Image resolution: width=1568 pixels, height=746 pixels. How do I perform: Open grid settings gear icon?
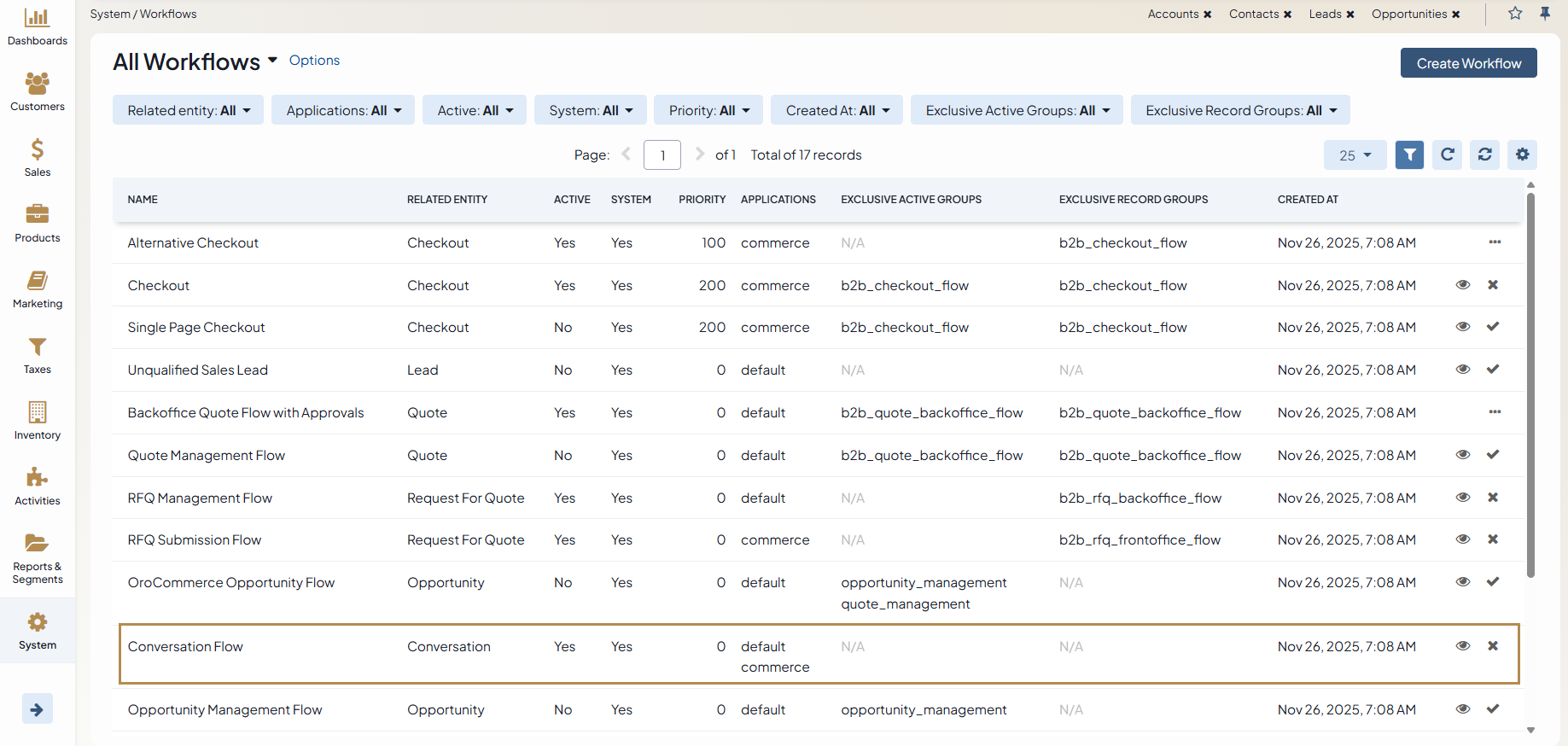pos(1522,154)
